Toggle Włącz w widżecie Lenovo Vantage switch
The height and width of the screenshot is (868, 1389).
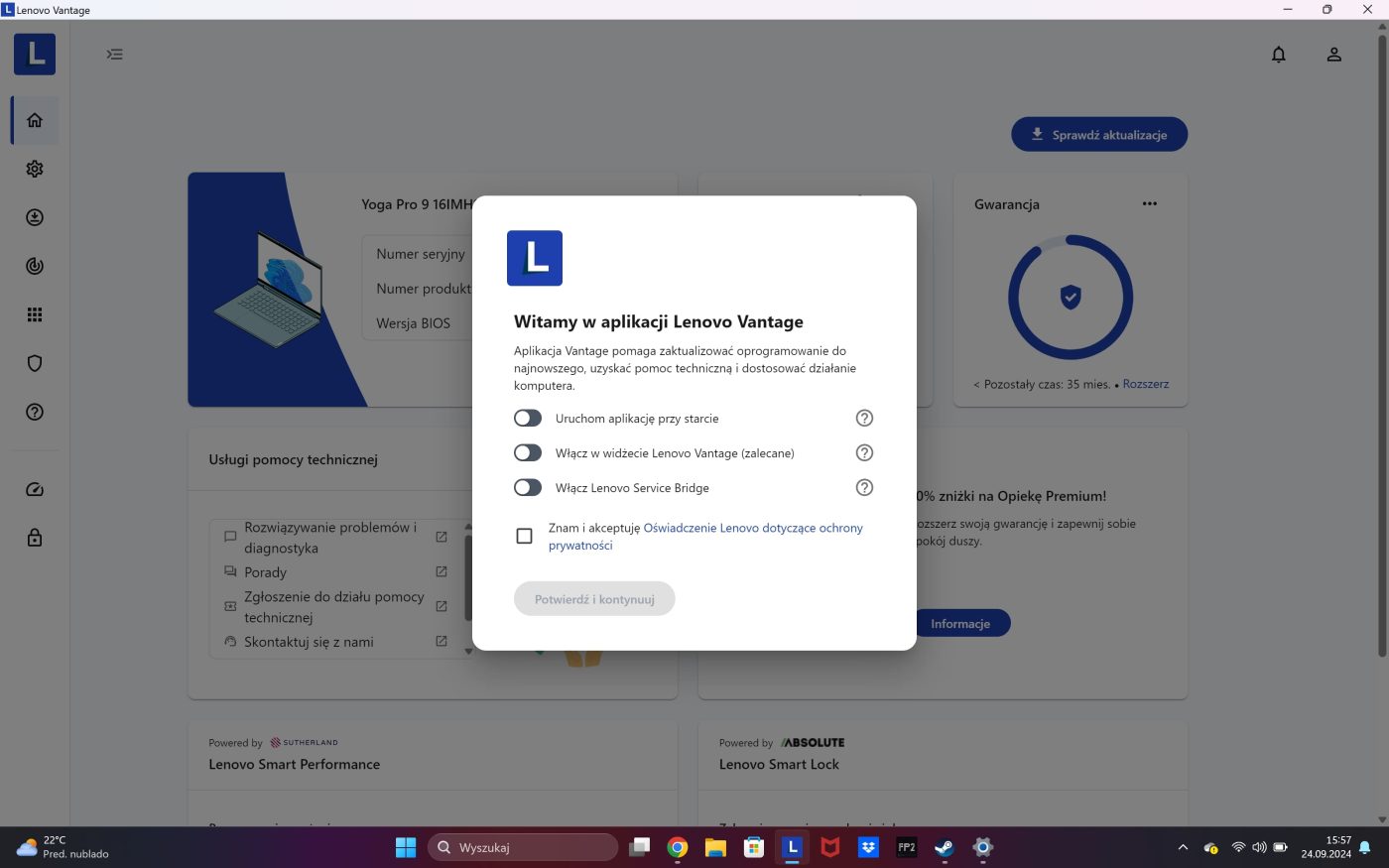pos(528,453)
